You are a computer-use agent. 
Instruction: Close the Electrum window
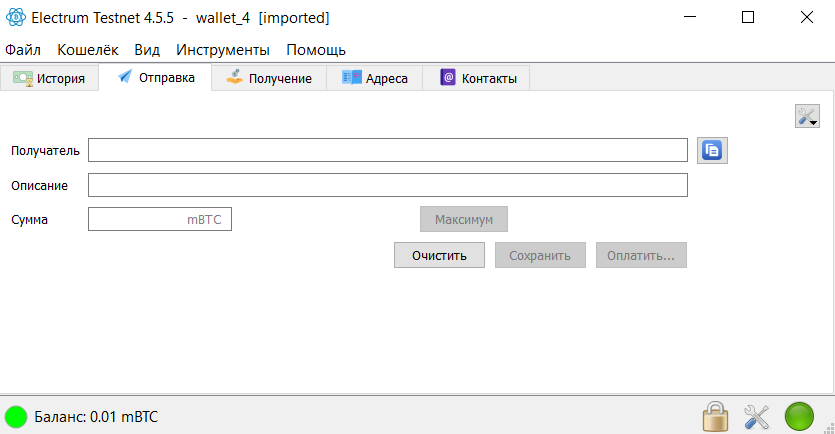[x=807, y=17]
